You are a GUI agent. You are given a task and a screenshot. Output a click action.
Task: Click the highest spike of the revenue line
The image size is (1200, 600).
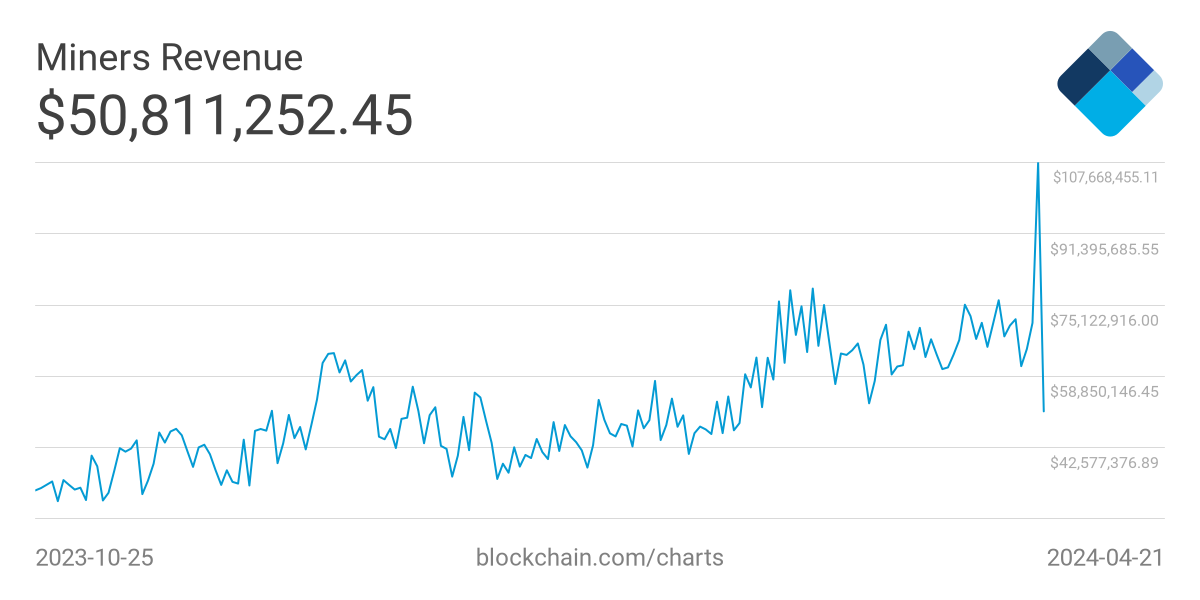pos(1038,163)
